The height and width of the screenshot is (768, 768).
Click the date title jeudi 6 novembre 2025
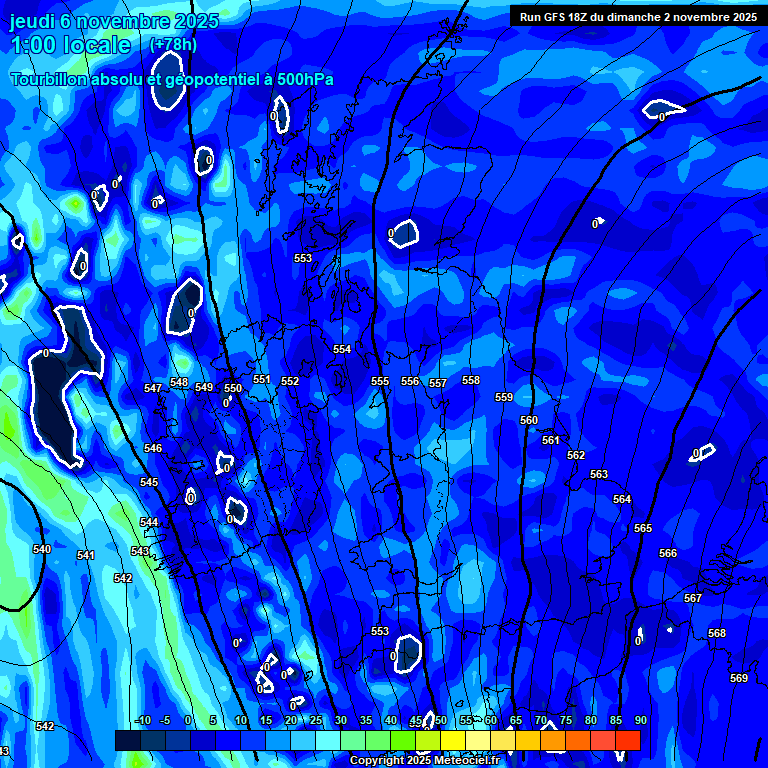tap(114, 21)
